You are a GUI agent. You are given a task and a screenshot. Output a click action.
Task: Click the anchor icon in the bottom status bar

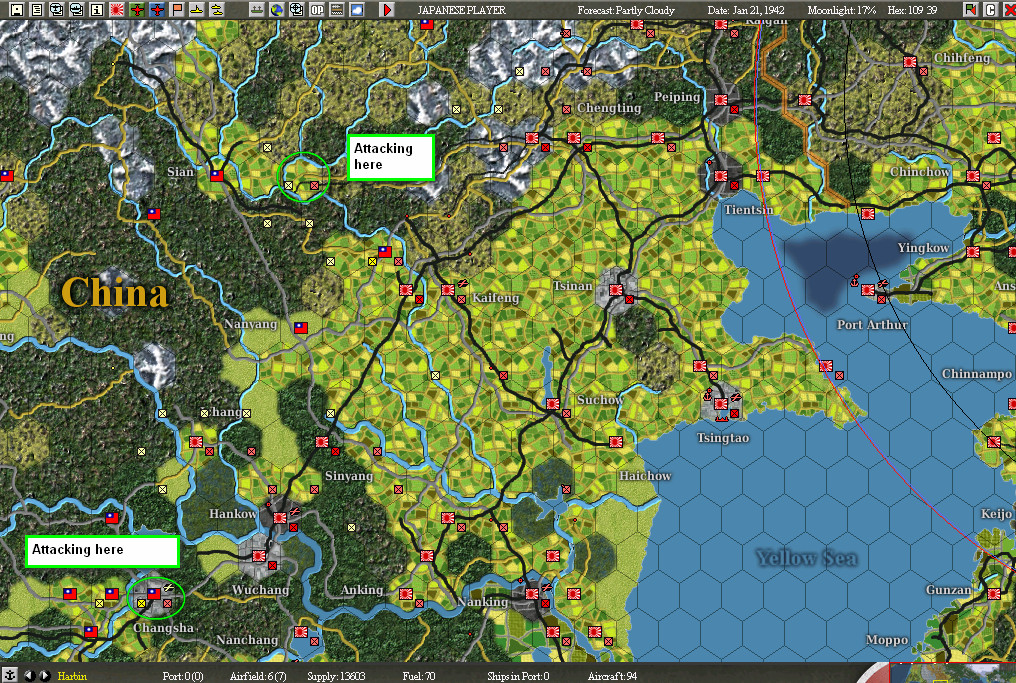click(x=9, y=675)
